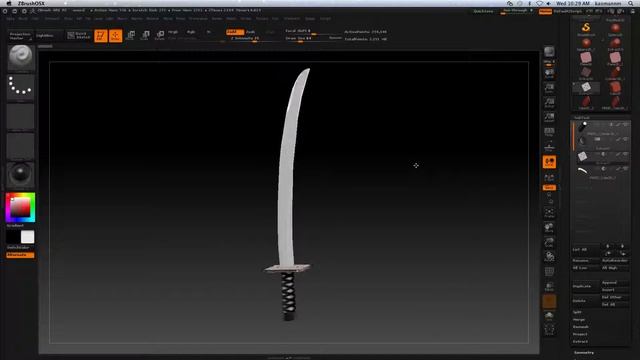Viewport: 640px width, 360px height.
Task: Expand the Merge section
Action: 579,320
